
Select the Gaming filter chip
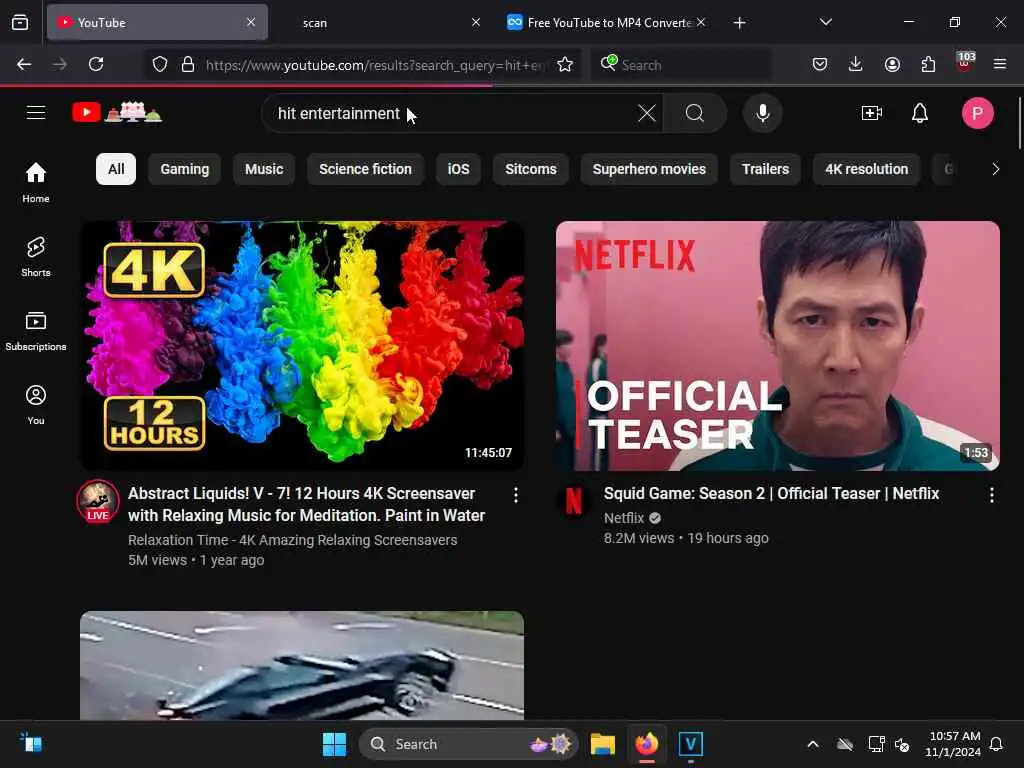pyautogui.click(x=185, y=169)
